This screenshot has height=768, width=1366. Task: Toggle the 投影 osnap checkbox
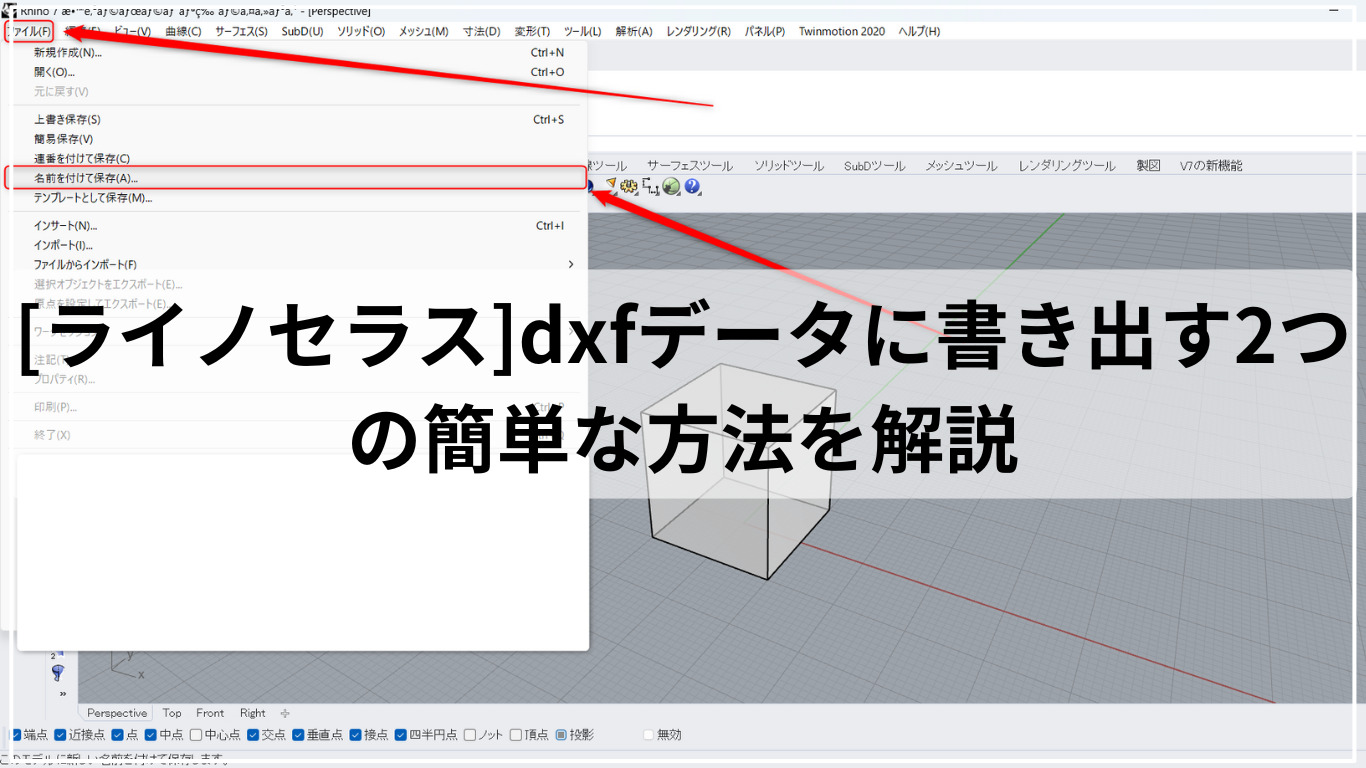(x=561, y=735)
